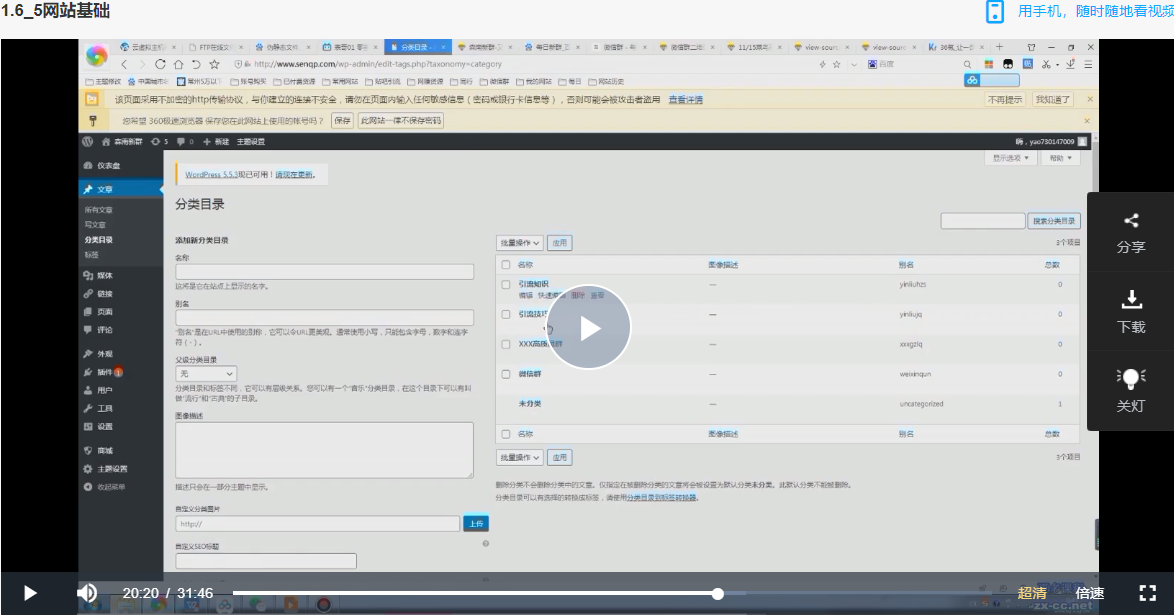Click the play icon in the bottom control bar
This screenshot has width=1174, height=615.
[x=30, y=593]
